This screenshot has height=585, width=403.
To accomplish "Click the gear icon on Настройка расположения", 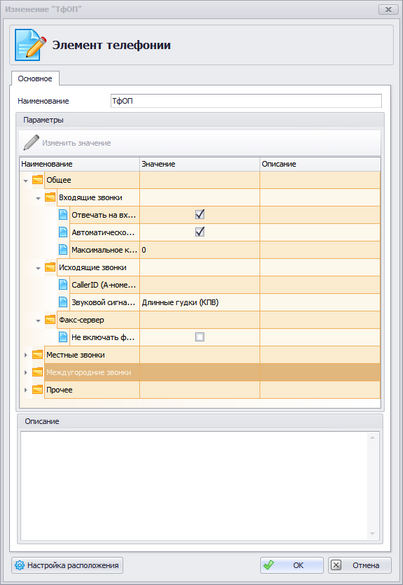I will 19,565.
